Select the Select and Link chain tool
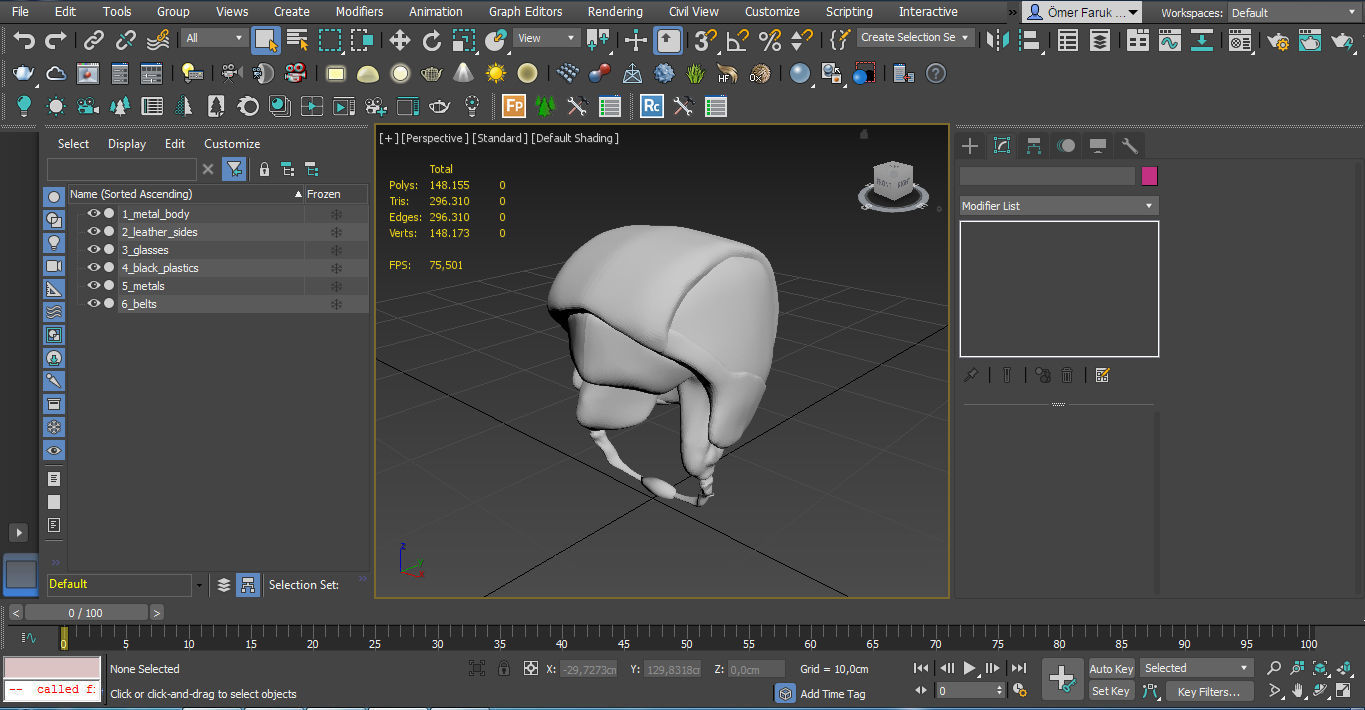The height and width of the screenshot is (710, 1365). (94, 40)
